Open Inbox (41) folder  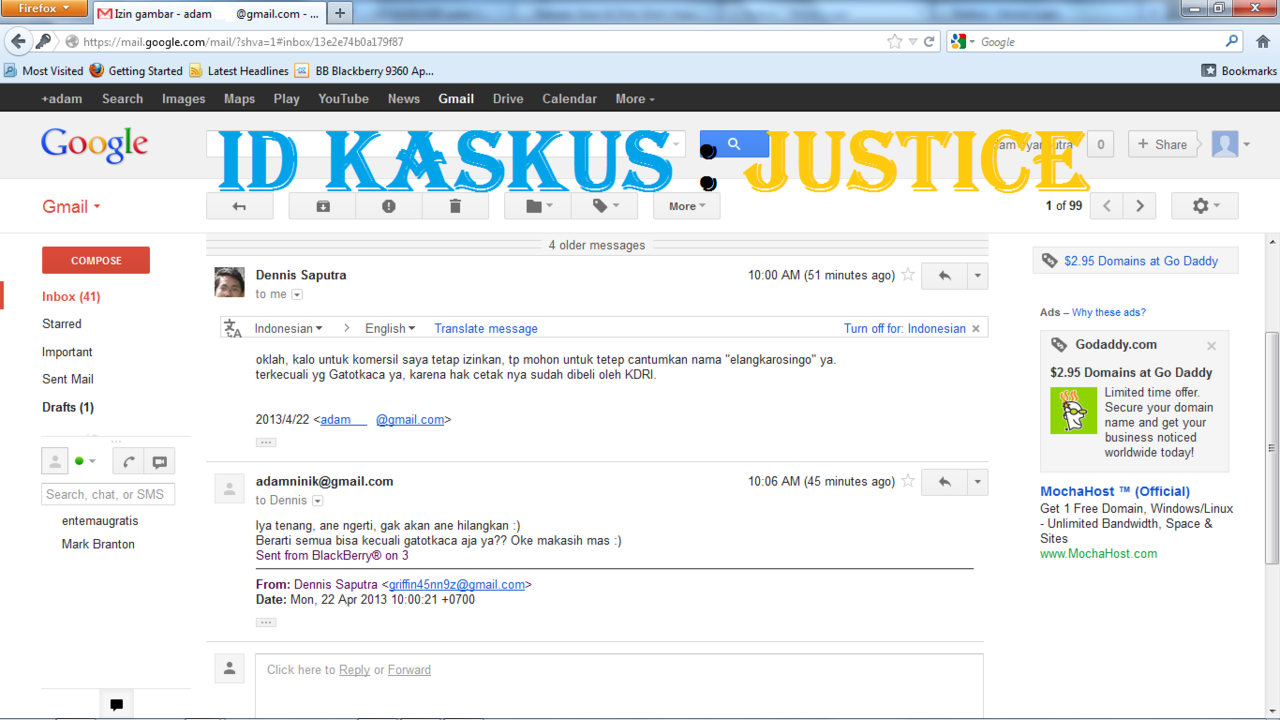point(71,296)
